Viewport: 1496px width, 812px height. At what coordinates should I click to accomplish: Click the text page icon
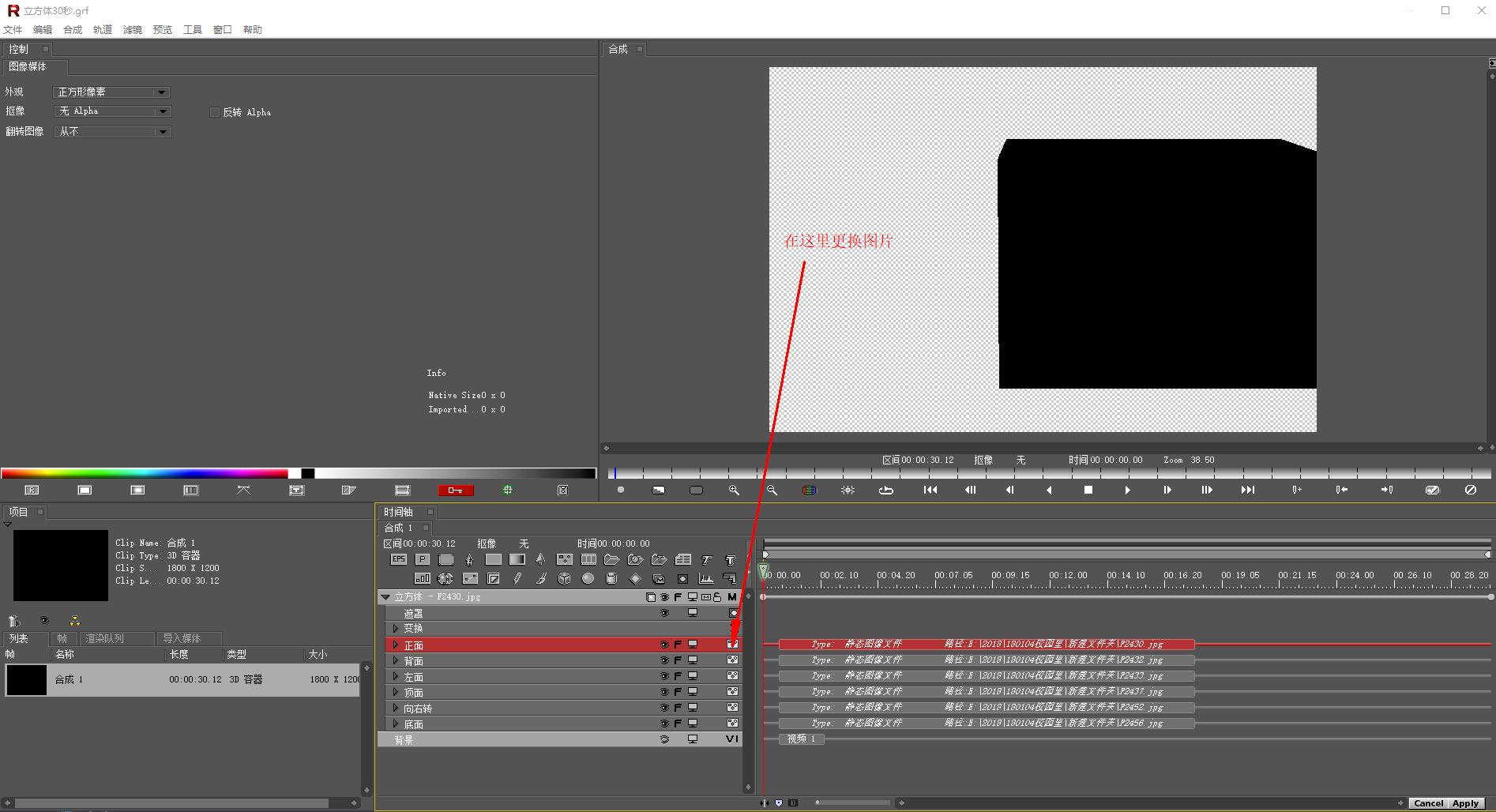tap(682, 559)
